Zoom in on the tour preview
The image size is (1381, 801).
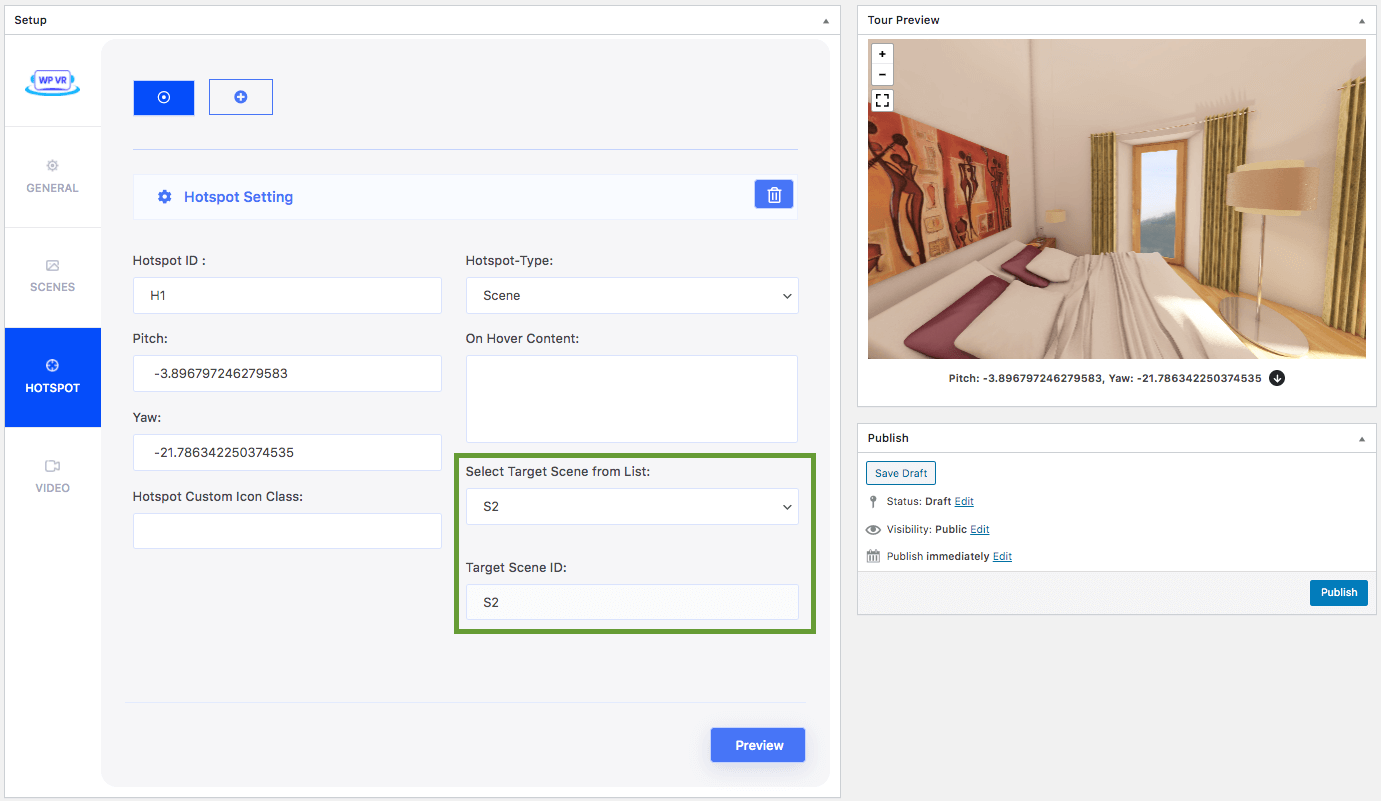pyautogui.click(x=882, y=54)
